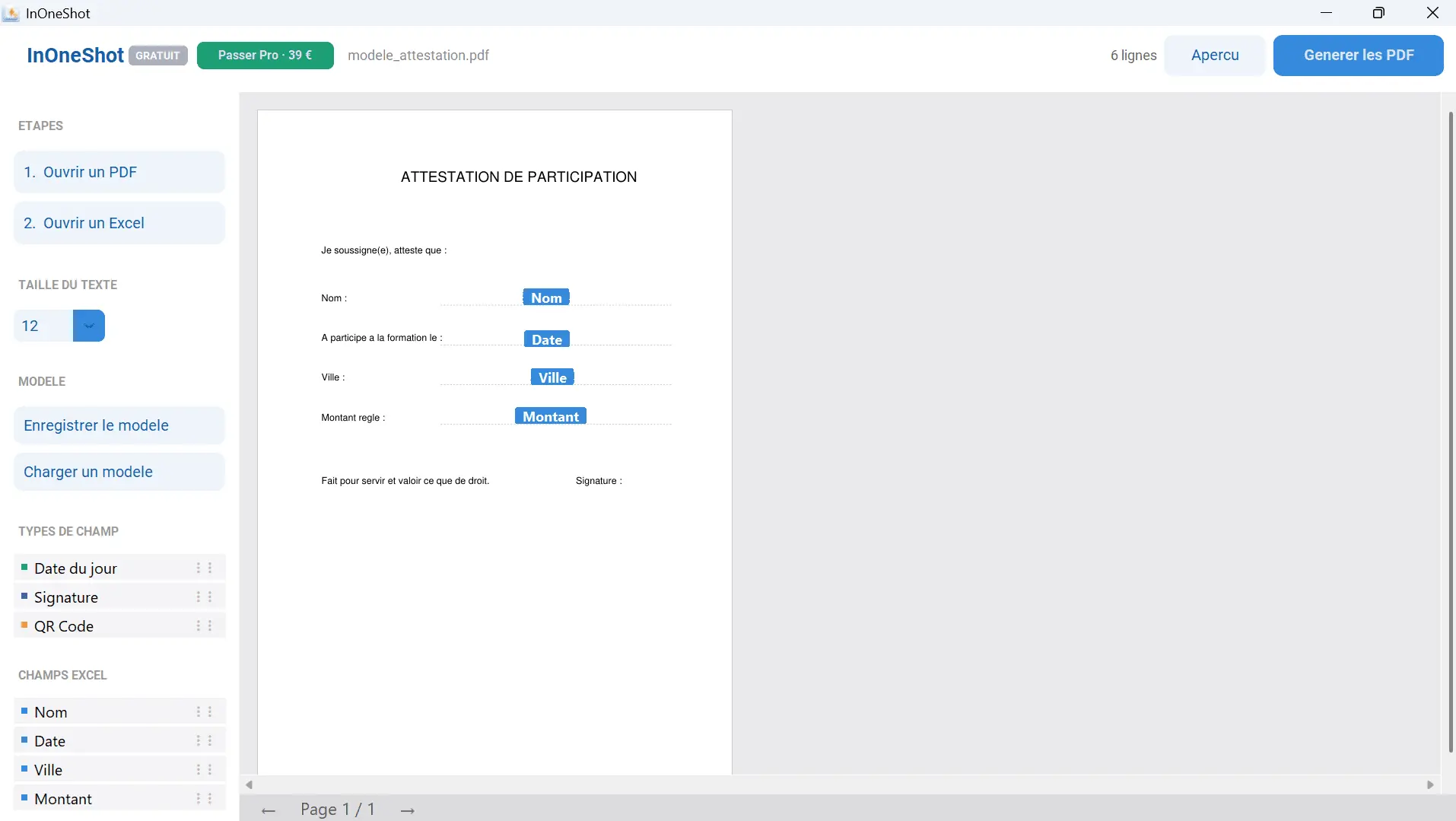The width and height of the screenshot is (1456, 821).
Task: Click the GRATUIT badge next to logo
Action: point(158,56)
